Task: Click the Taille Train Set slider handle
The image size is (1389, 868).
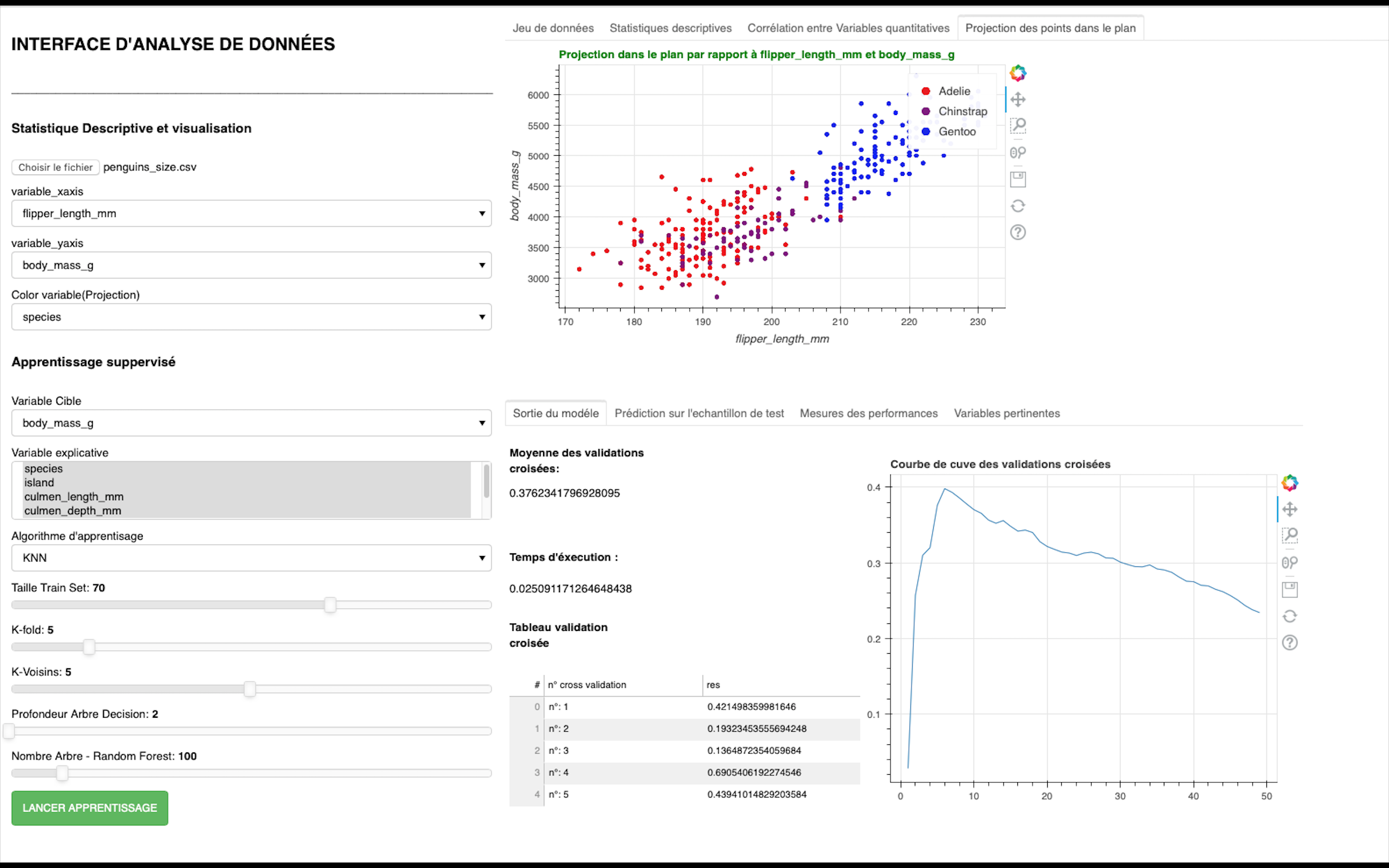Action: coord(330,604)
